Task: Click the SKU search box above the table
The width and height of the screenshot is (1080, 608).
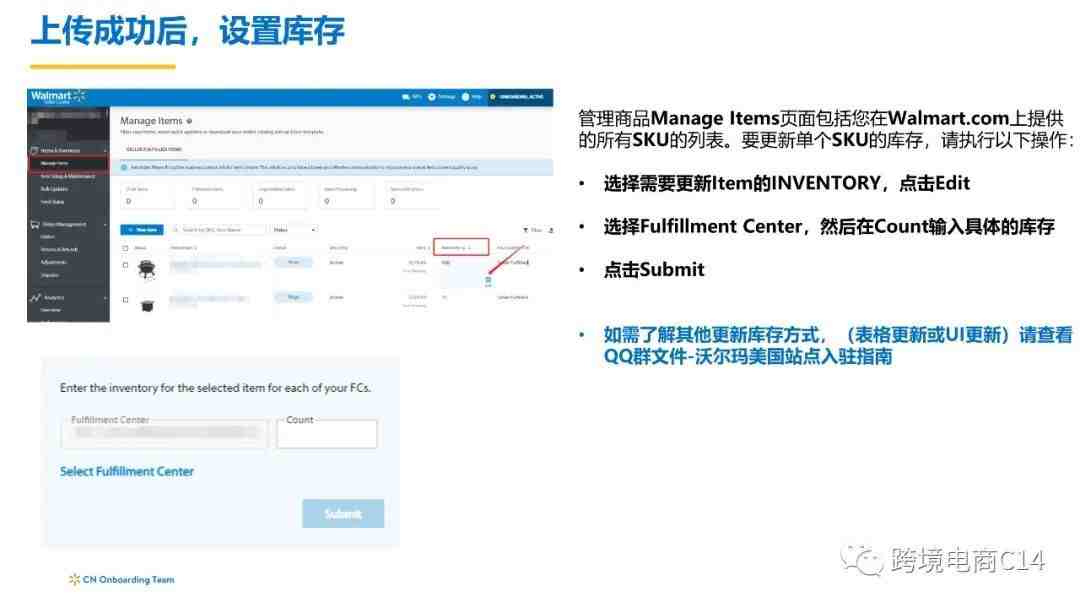Action: tap(218, 230)
